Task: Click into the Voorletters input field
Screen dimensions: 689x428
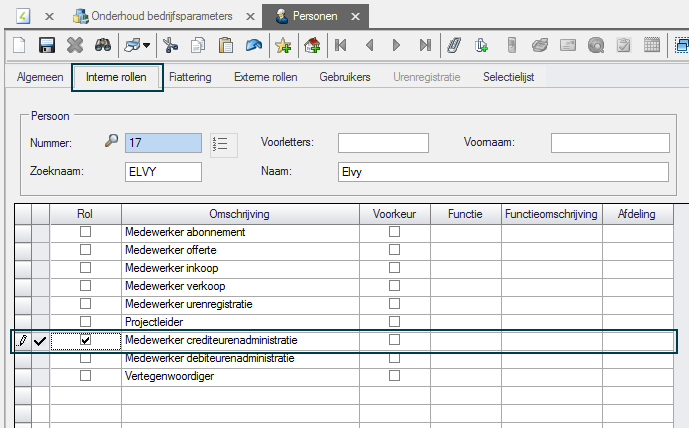Action: (382, 143)
